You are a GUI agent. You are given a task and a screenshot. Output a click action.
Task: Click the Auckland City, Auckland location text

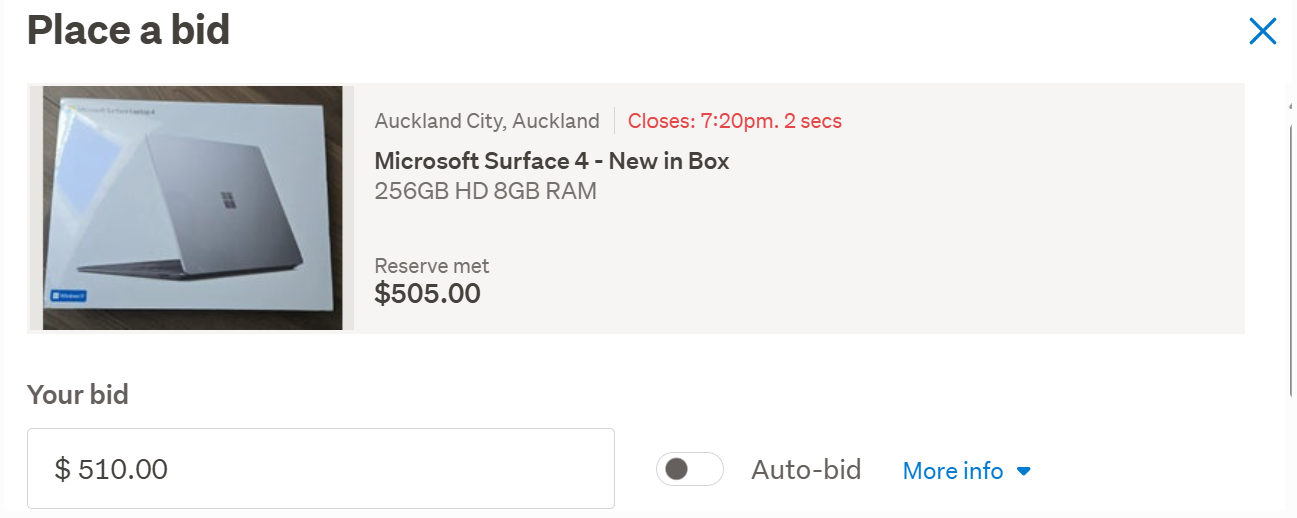pyautogui.click(x=487, y=122)
